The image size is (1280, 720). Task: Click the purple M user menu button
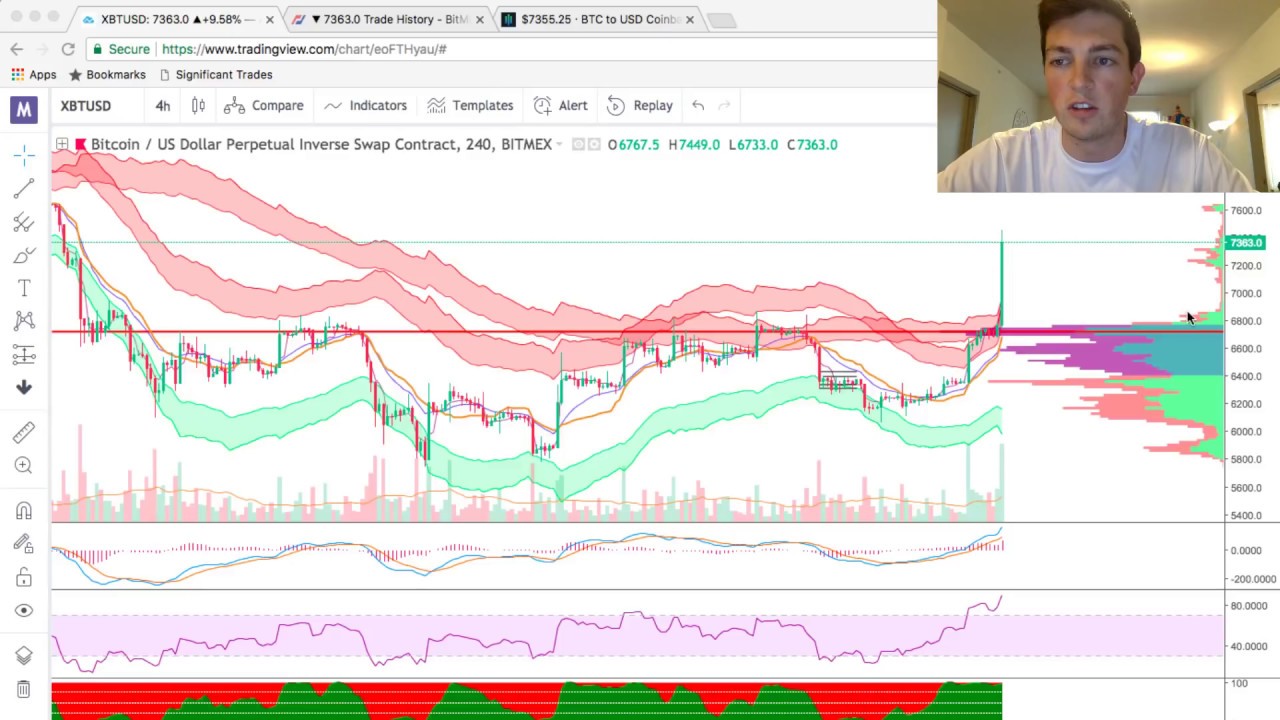[x=24, y=108]
